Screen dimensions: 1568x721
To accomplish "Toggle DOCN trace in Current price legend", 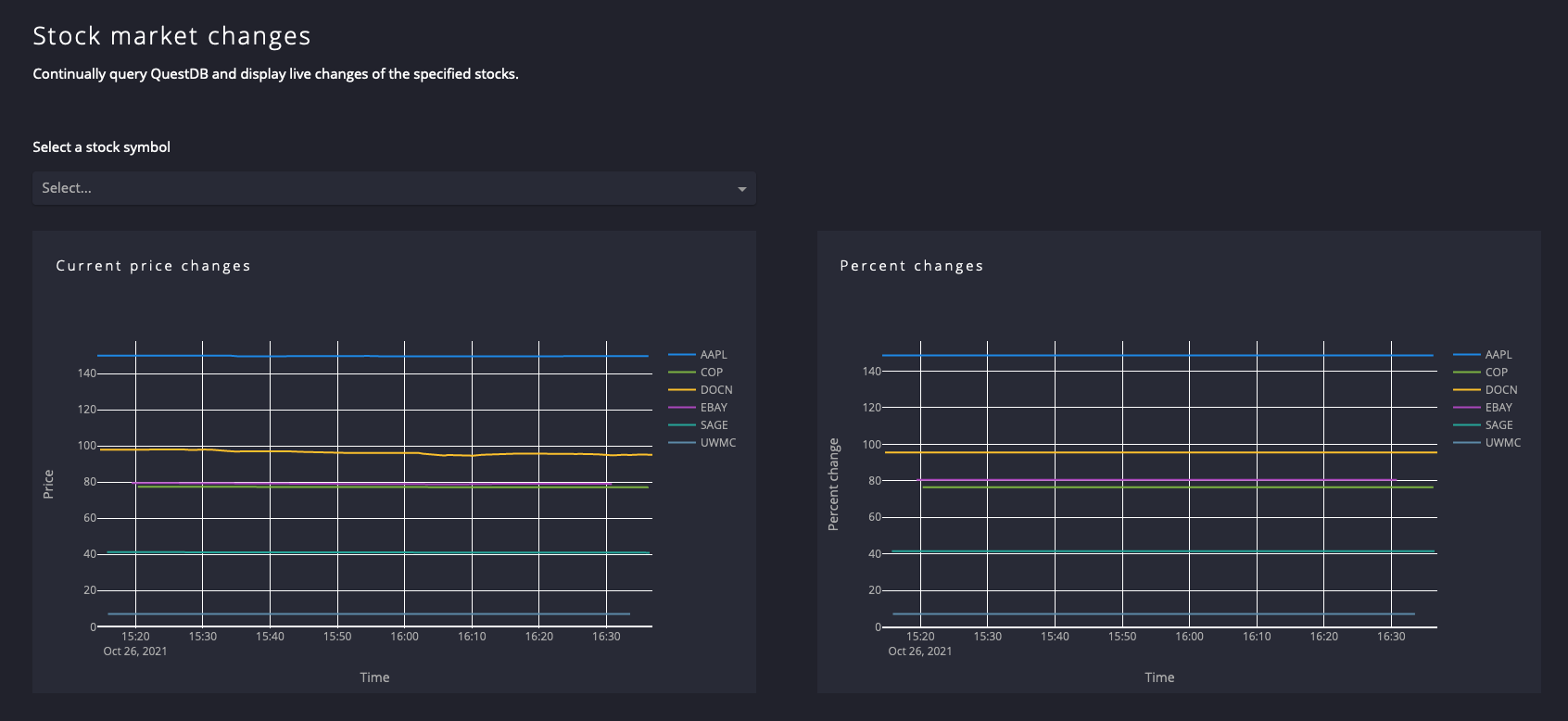I will click(x=715, y=390).
